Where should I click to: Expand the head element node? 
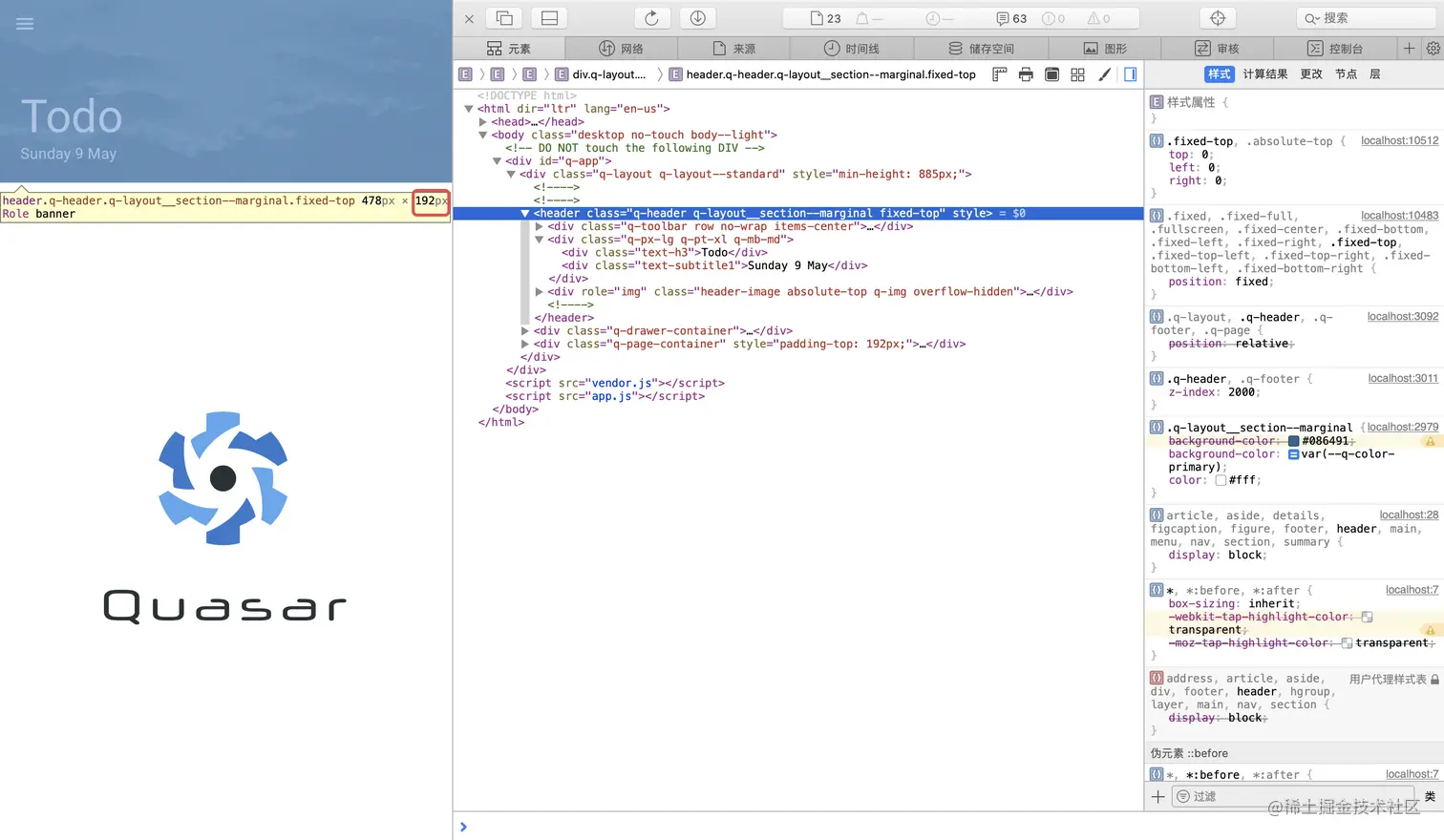click(482, 122)
